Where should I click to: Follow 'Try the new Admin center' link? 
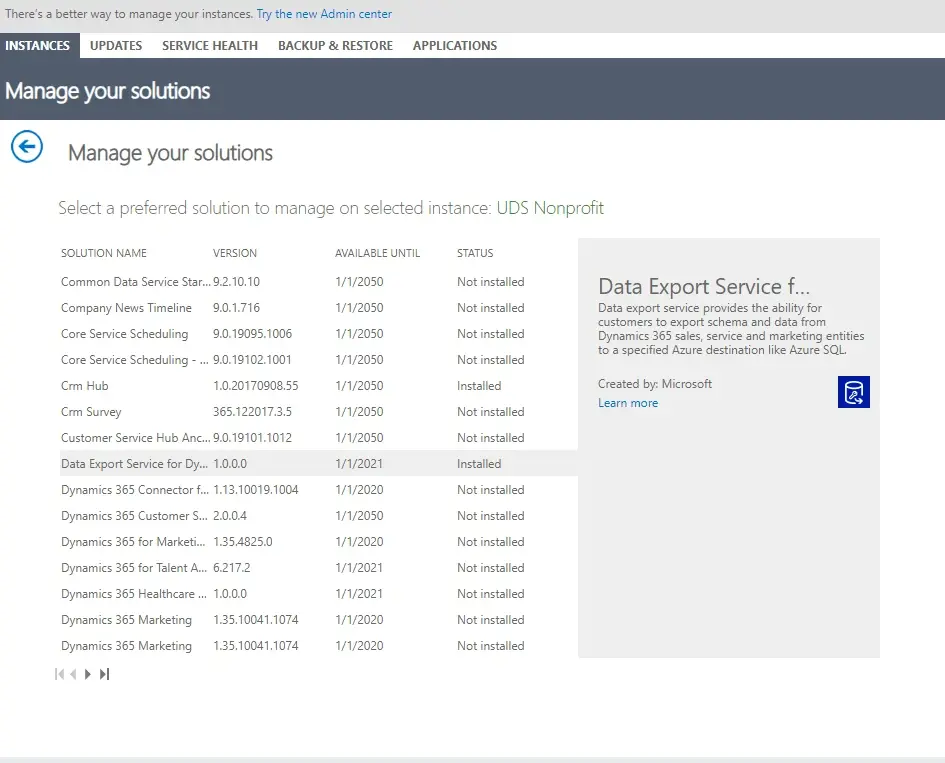[324, 14]
